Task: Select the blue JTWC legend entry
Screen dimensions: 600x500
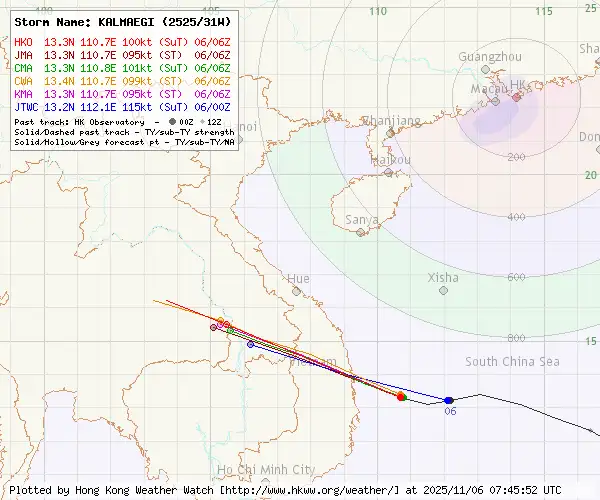Action: (122, 106)
